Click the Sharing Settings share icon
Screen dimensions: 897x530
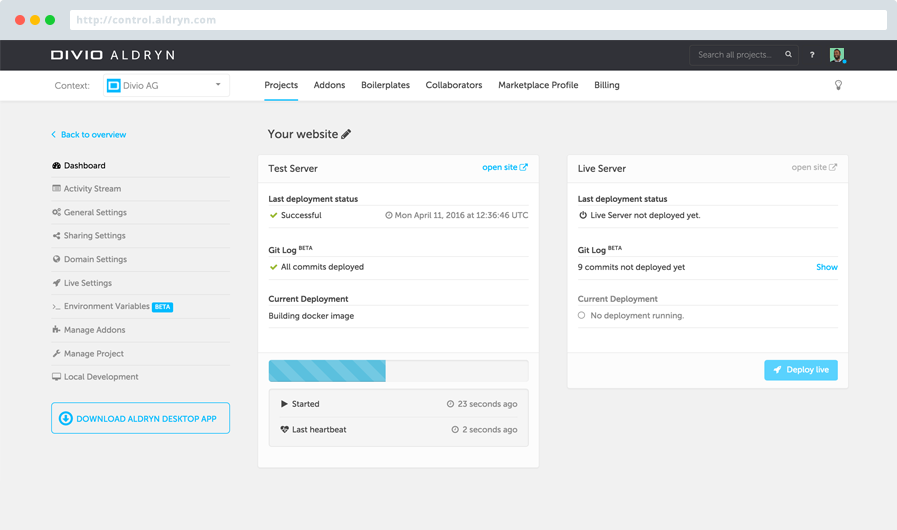(x=56, y=235)
